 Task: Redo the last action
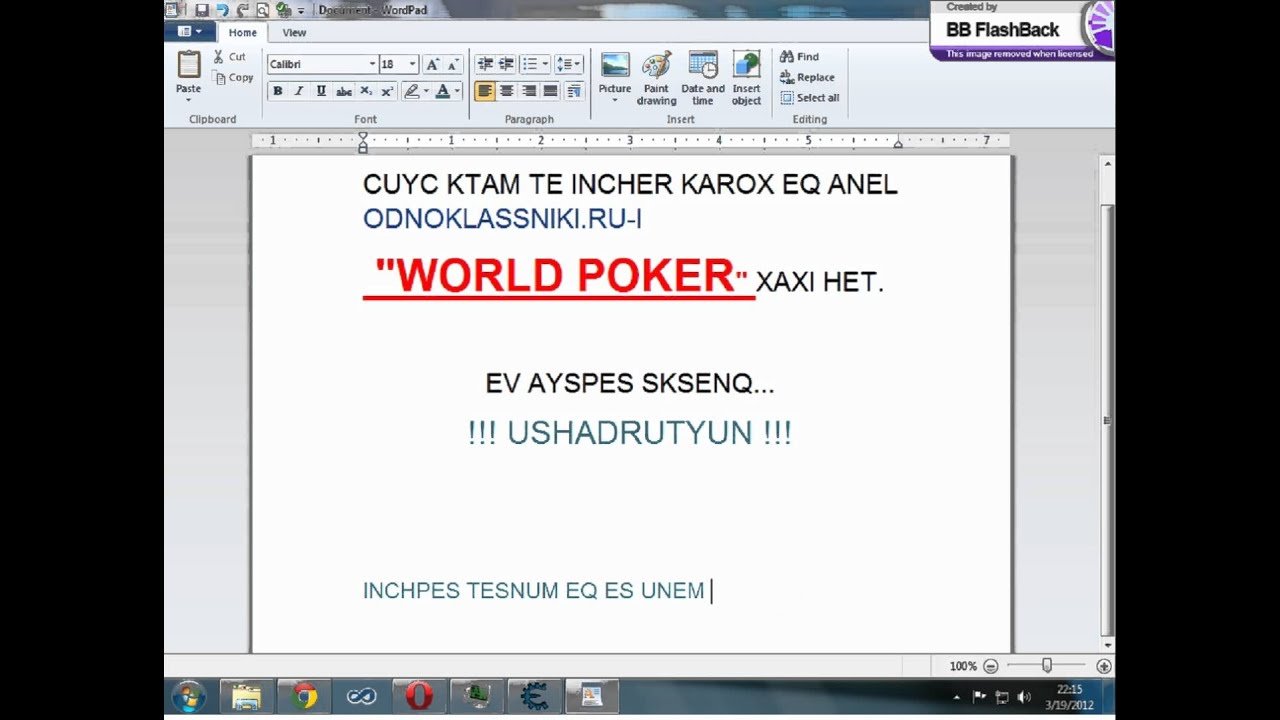(242, 10)
